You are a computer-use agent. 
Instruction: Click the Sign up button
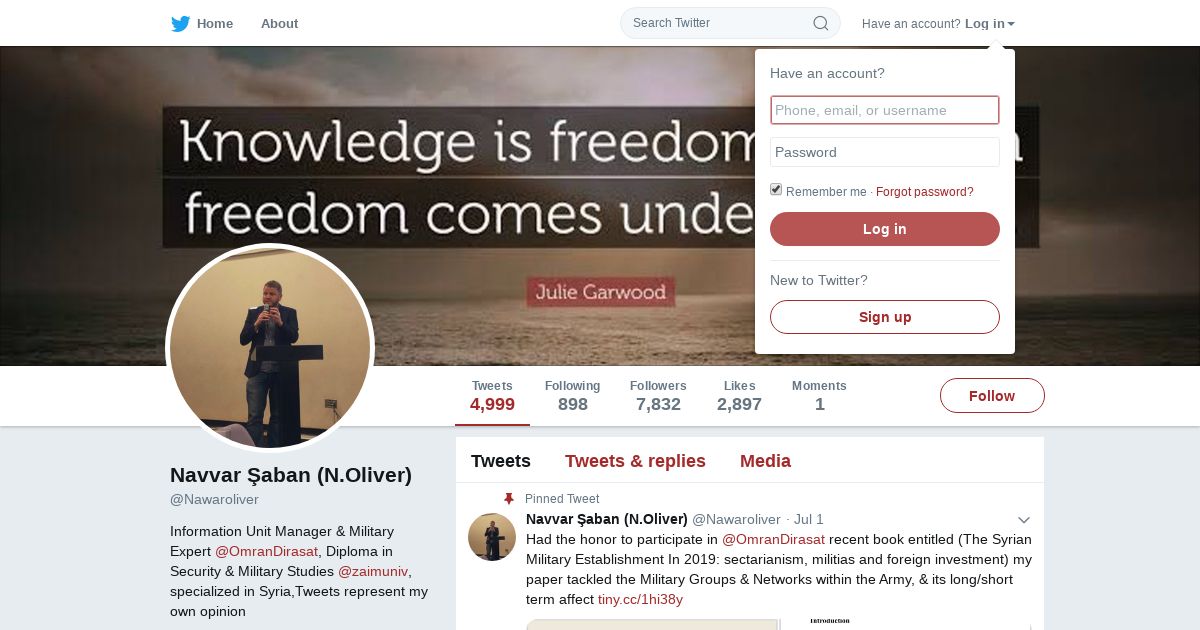coord(885,317)
